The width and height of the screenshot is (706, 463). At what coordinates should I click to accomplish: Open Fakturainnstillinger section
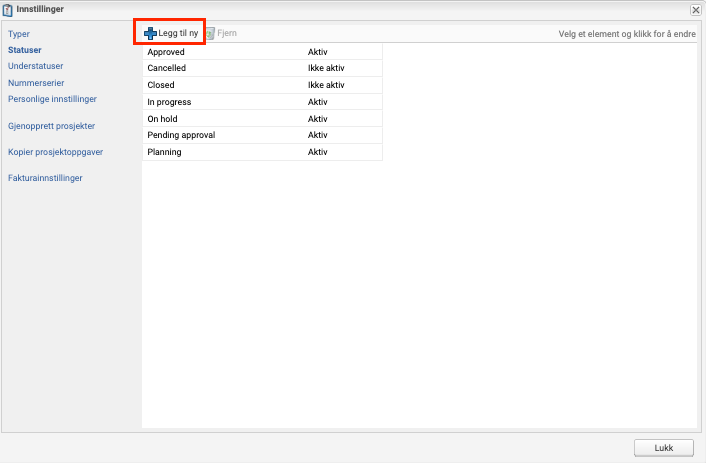point(45,178)
